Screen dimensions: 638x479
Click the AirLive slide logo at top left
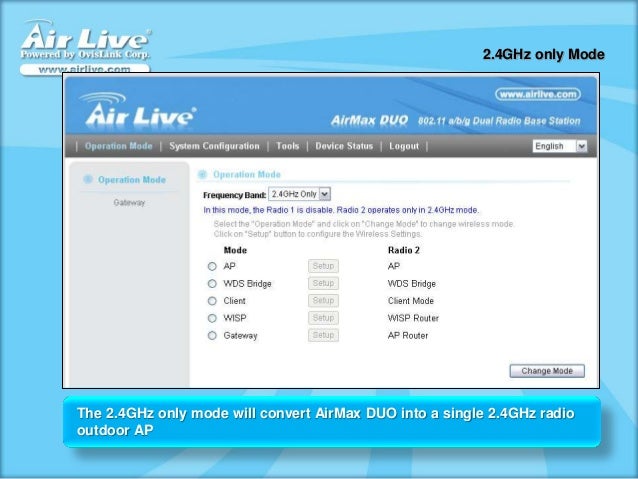(85, 46)
